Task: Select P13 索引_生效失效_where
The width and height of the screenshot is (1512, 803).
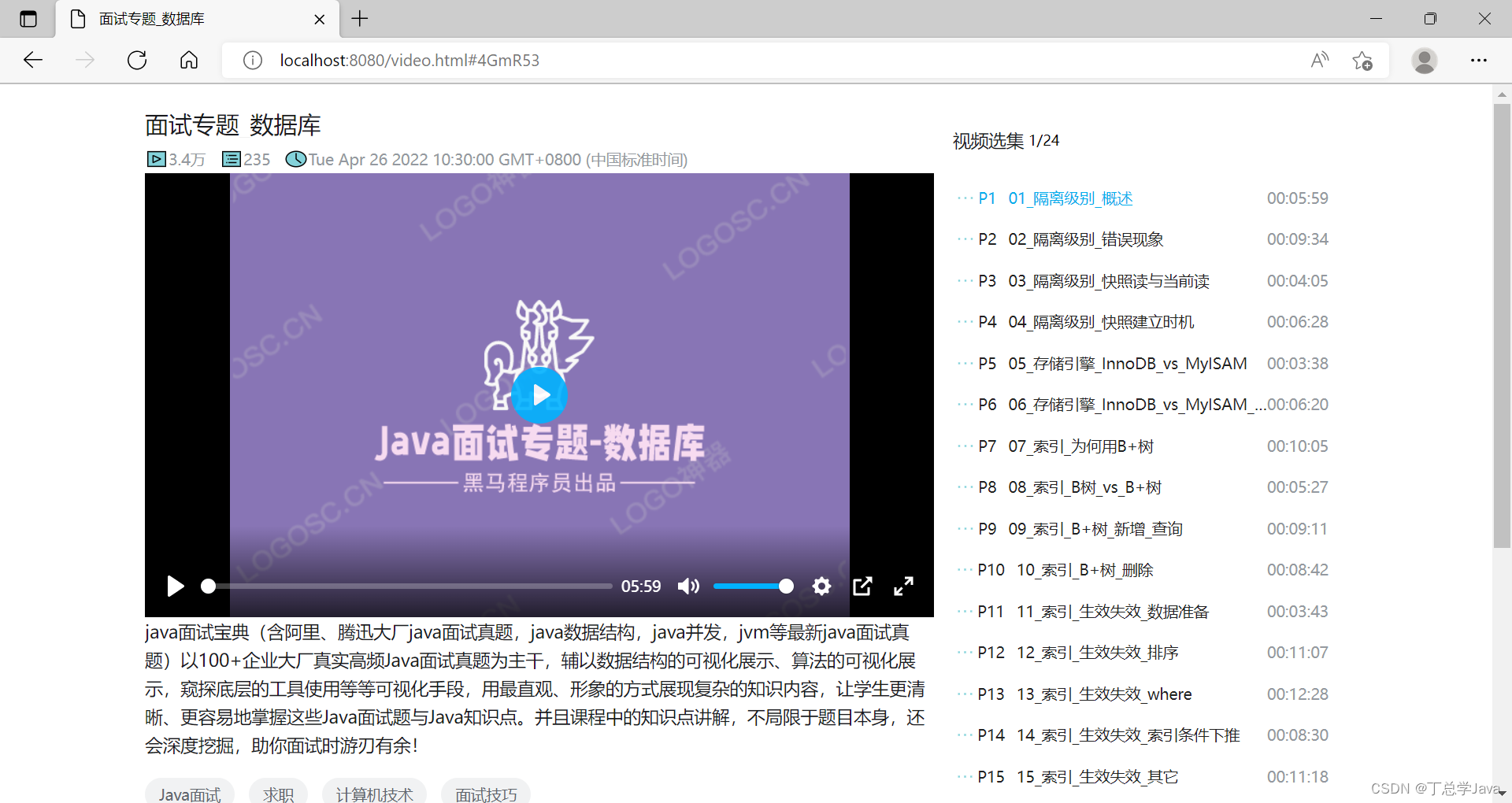Action: [1142, 694]
